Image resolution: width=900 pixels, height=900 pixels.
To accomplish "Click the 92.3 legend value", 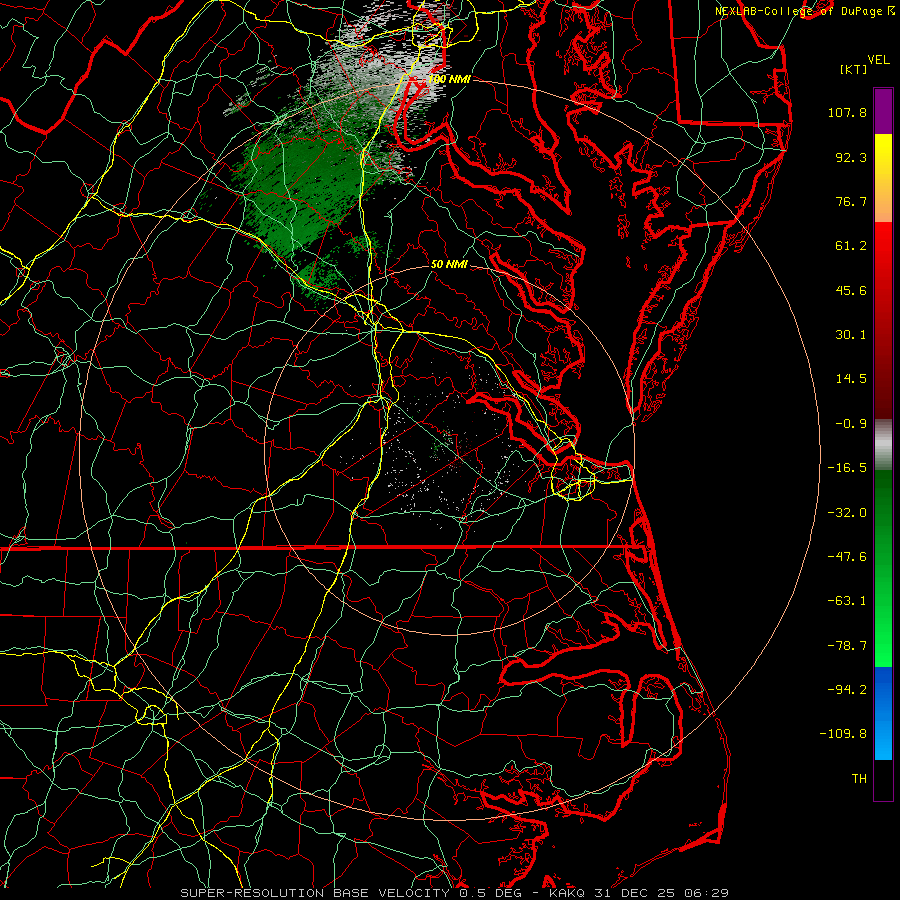I will pos(851,157).
